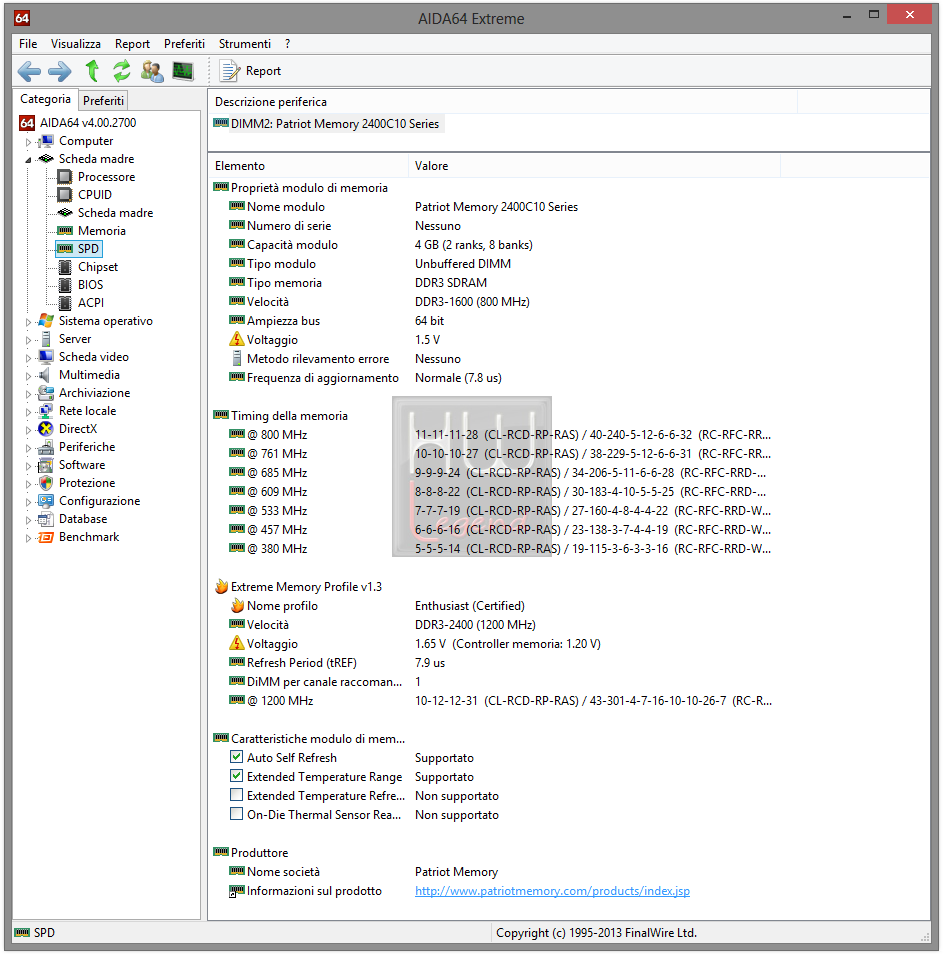Click the Scheda video monitor icon

coord(46,357)
